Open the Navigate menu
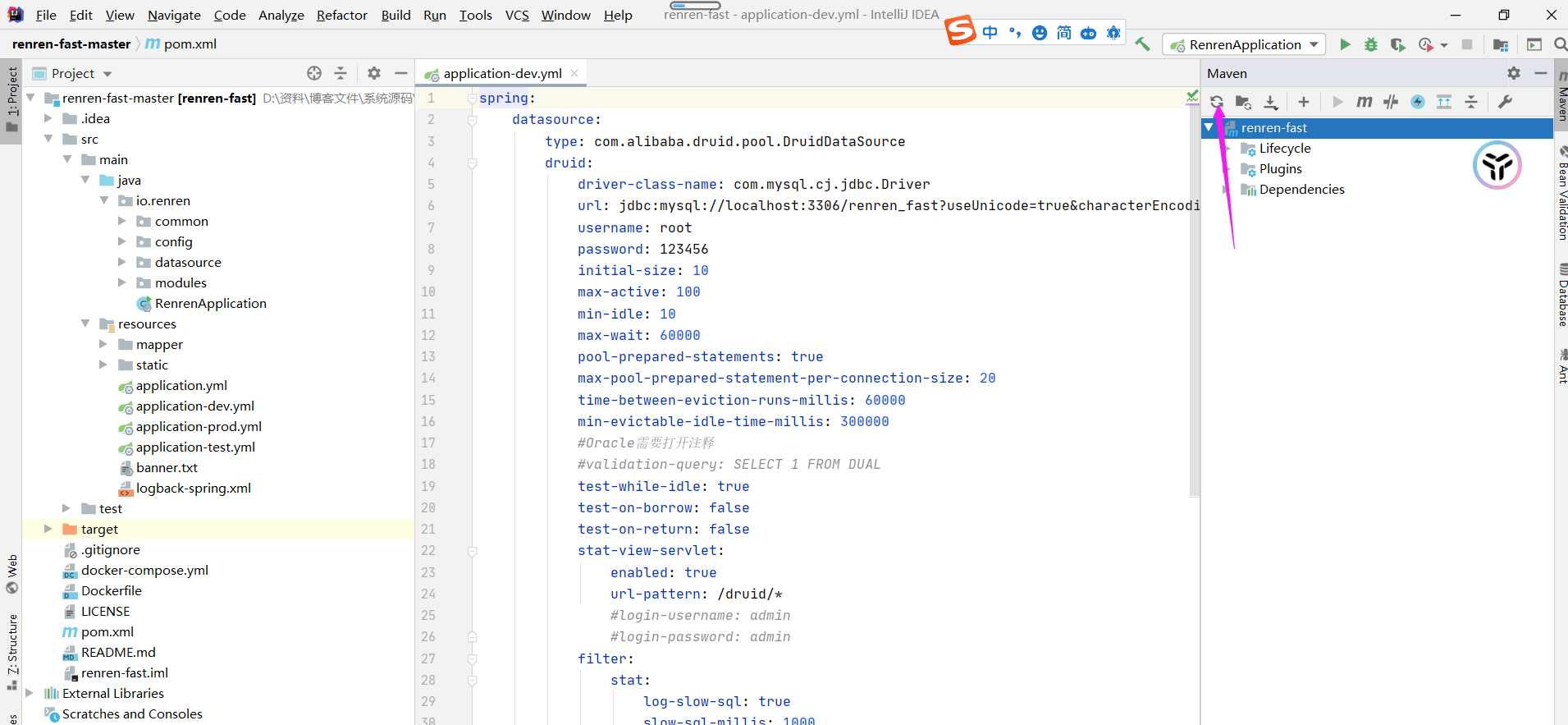Viewport: 1568px width, 725px height. [x=174, y=15]
